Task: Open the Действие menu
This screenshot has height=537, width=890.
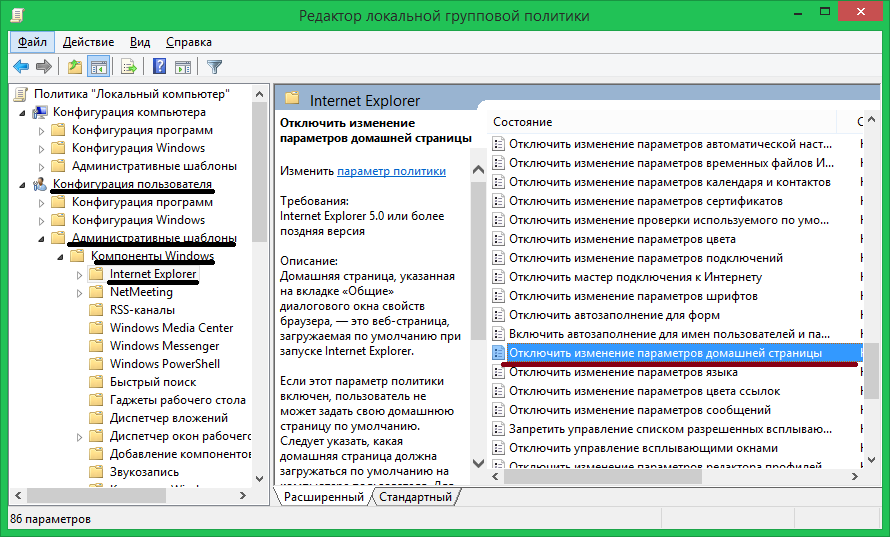Action: pos(88,42)
